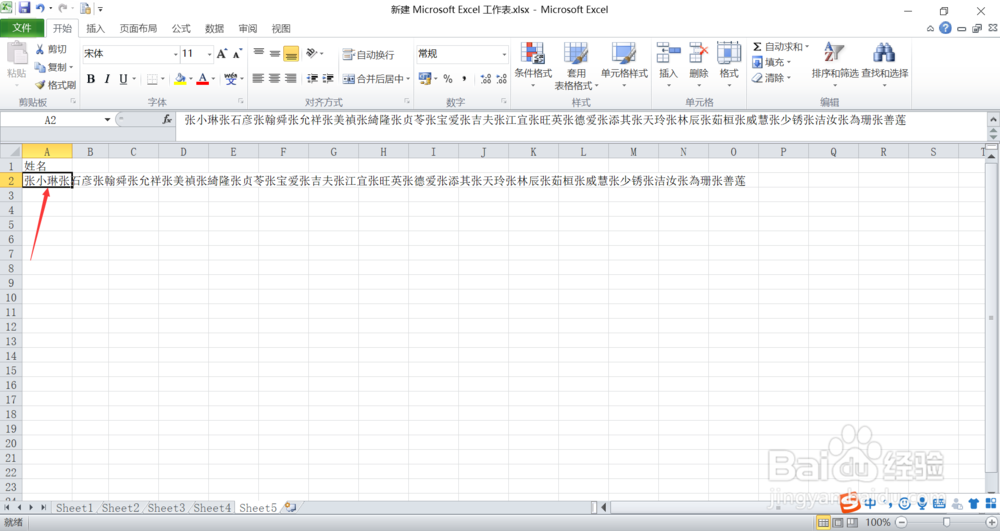
Task: Click the zoom level 100% button
Action: coord(878,523)
